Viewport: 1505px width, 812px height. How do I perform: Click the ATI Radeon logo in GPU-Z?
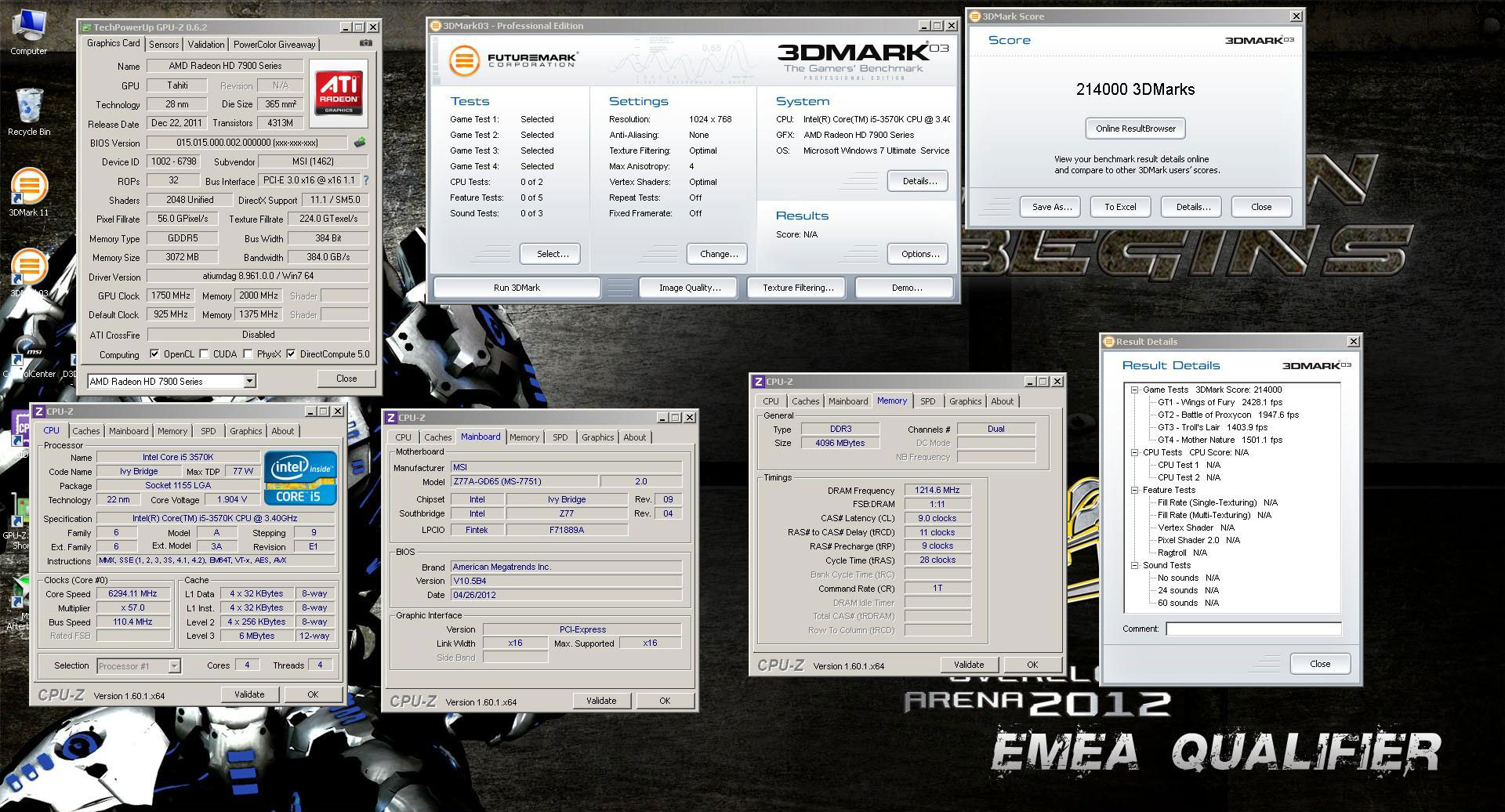pos(339,92)
